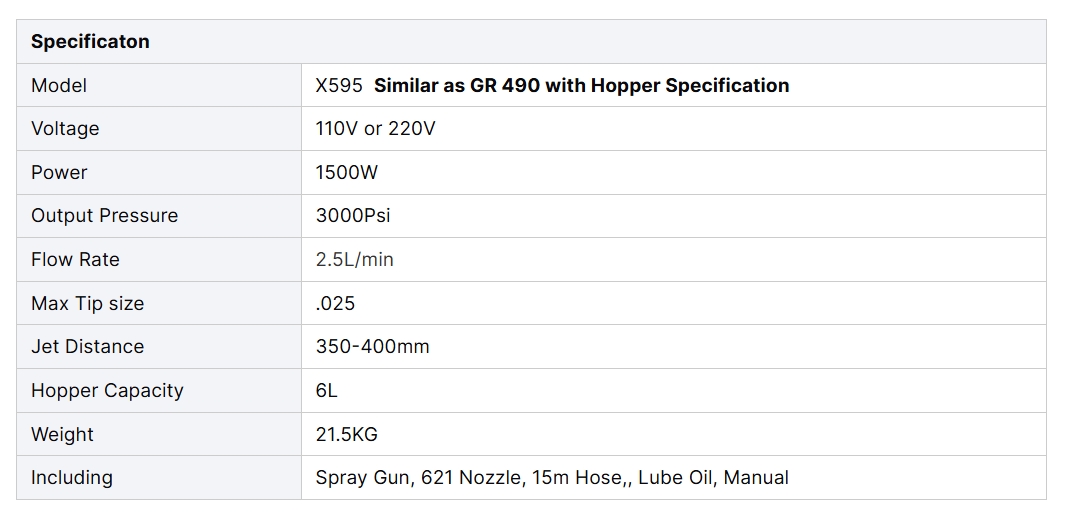Viewport: 1071px width, 524px height.
Task: Click the 2.5L/min flow value
Action: click(354, 260)
